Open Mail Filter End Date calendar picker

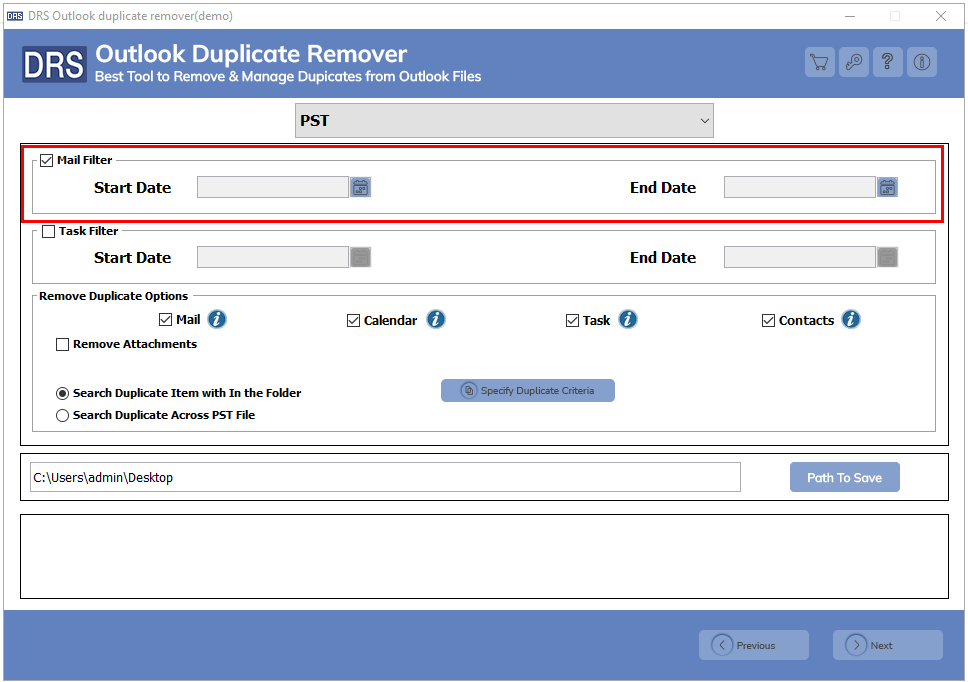coord(887,187)
